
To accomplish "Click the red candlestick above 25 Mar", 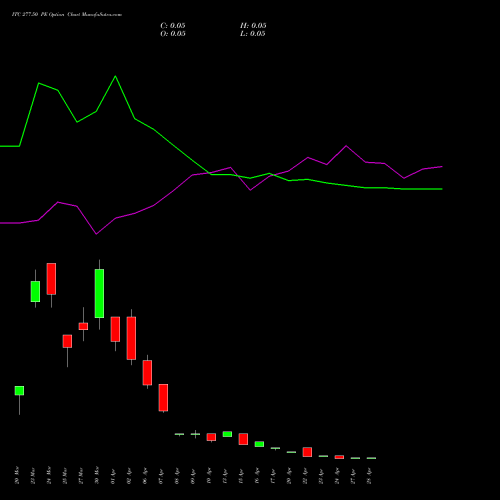I will point(67,341).
